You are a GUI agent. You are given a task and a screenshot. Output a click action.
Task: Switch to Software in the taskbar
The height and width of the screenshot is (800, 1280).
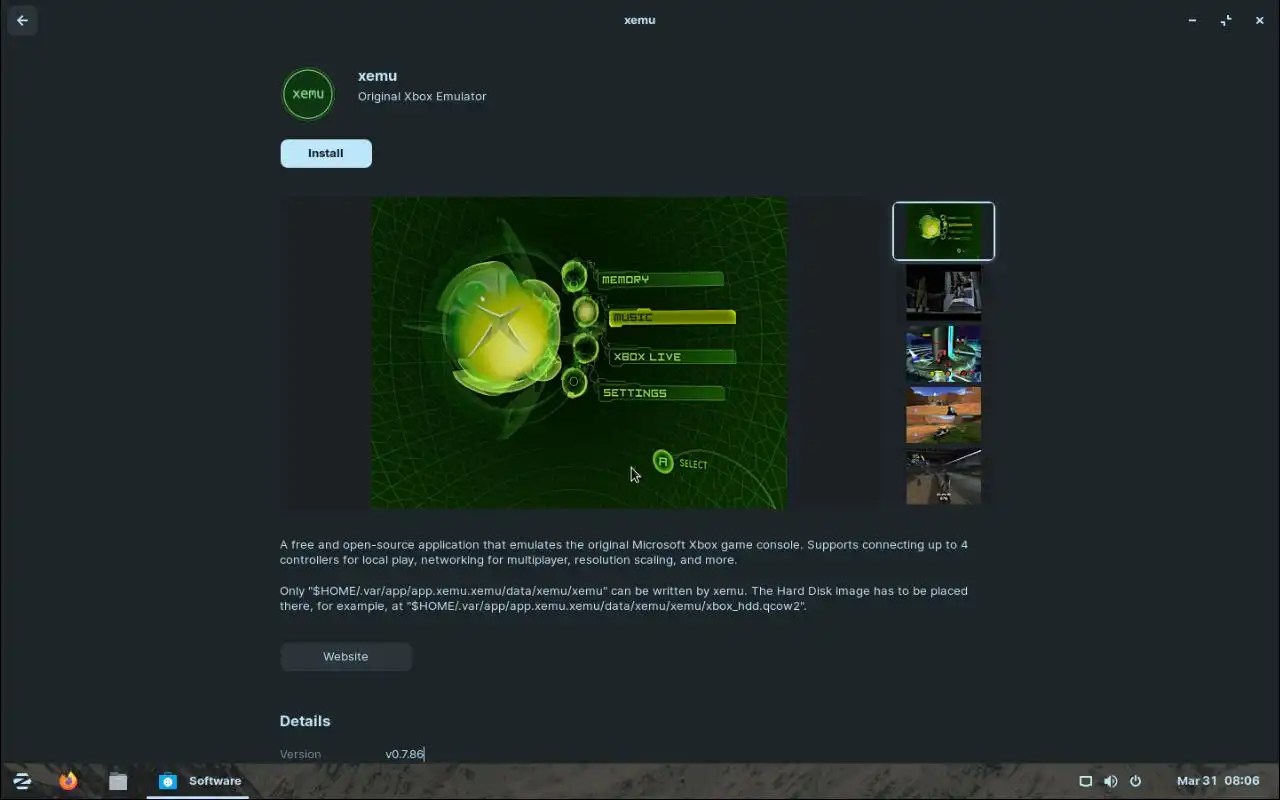click(198, 781)
